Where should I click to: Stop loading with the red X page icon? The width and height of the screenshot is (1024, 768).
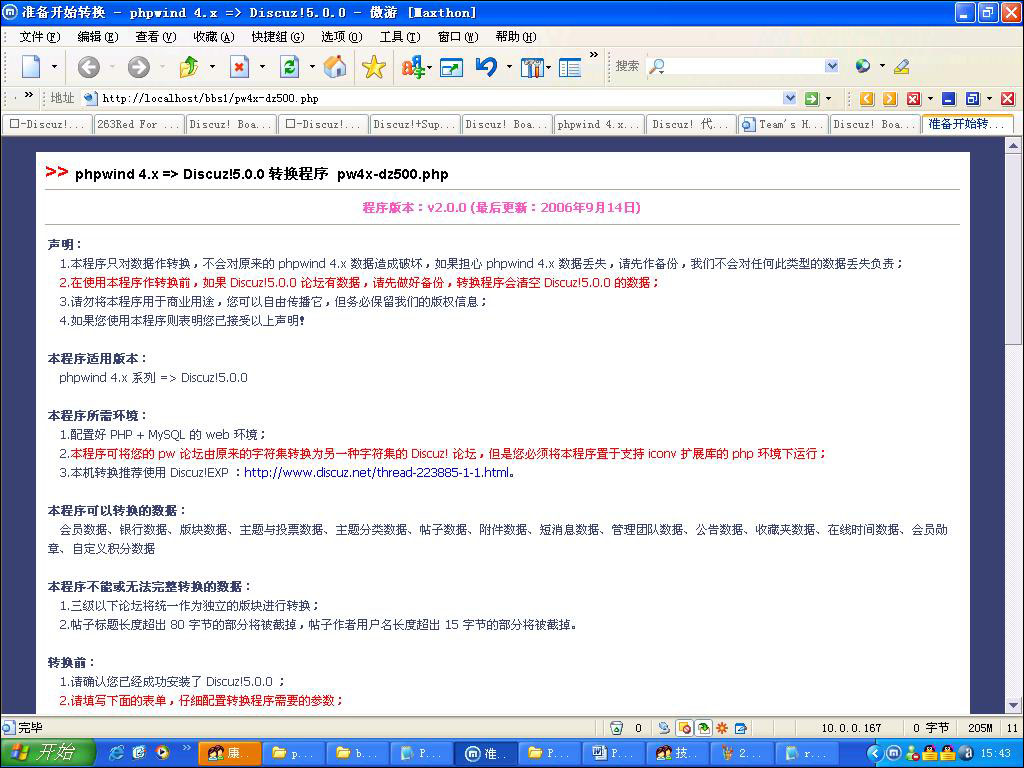click(240, 67)
